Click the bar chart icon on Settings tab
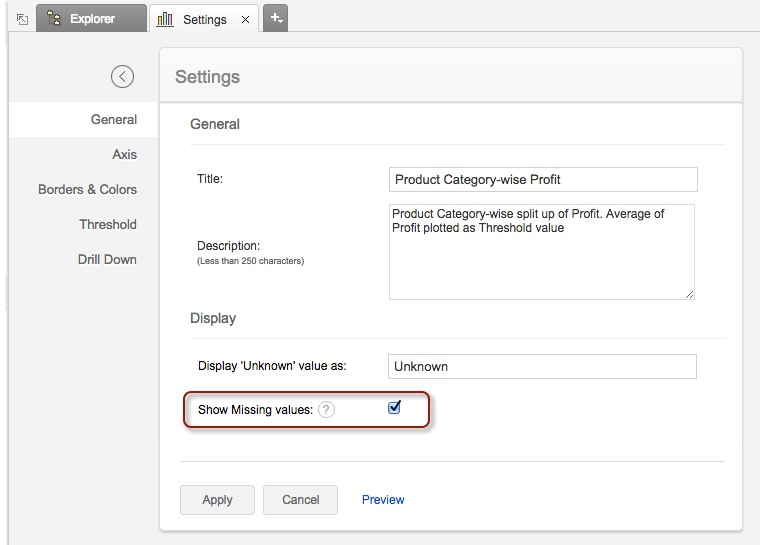Screen dimensions: 760x545 (166, 19)
